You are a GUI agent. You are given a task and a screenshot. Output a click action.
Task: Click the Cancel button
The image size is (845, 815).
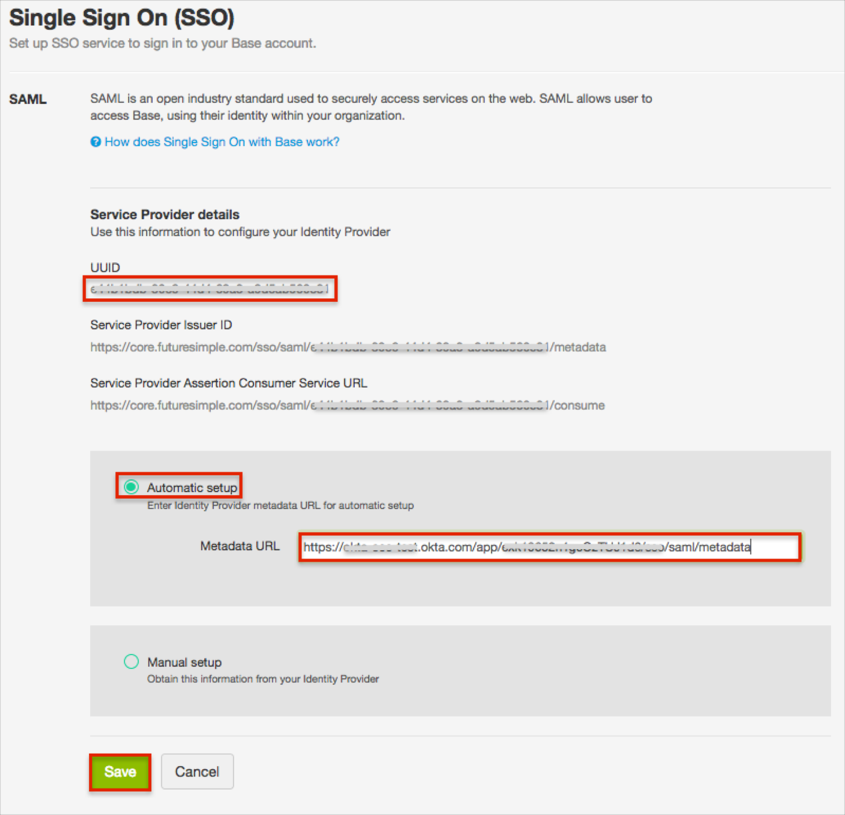(197, 771)
